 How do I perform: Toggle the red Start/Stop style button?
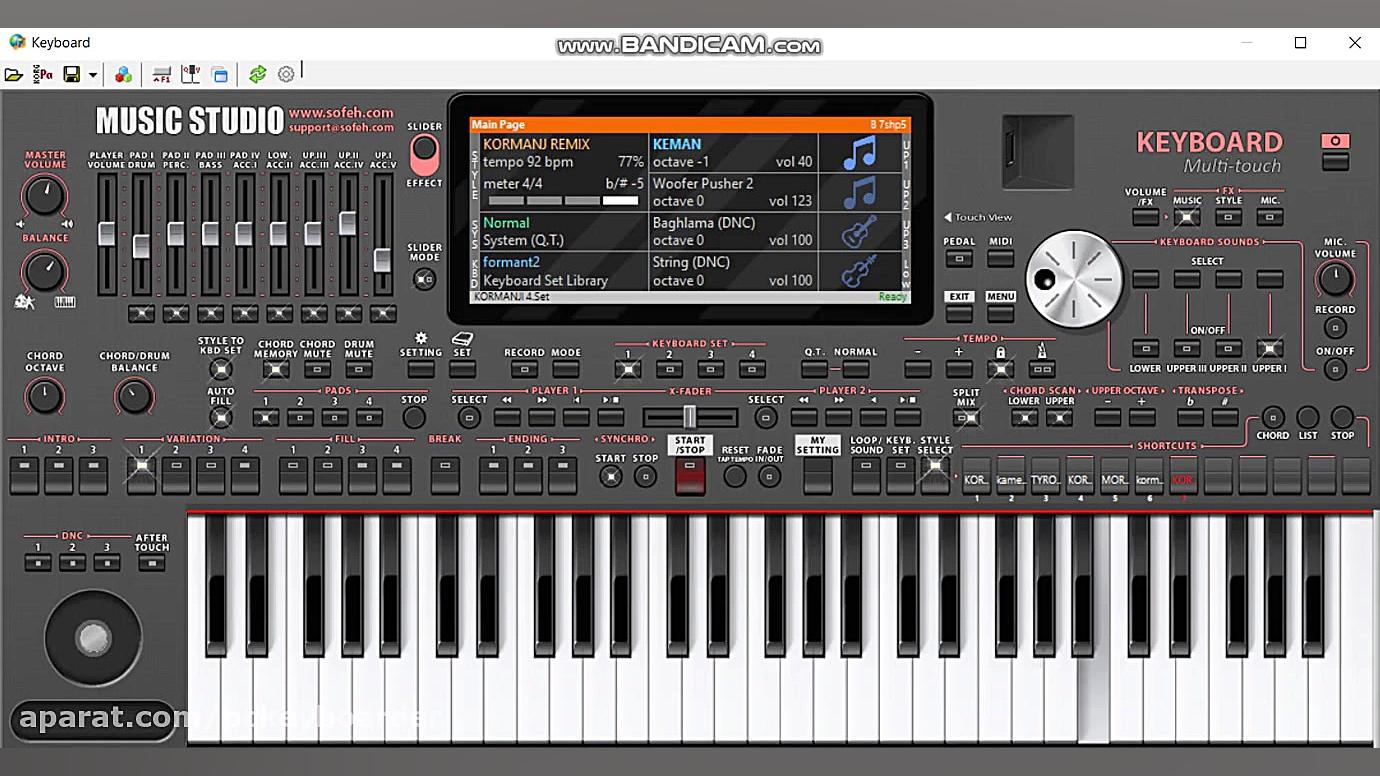[690, 475]
